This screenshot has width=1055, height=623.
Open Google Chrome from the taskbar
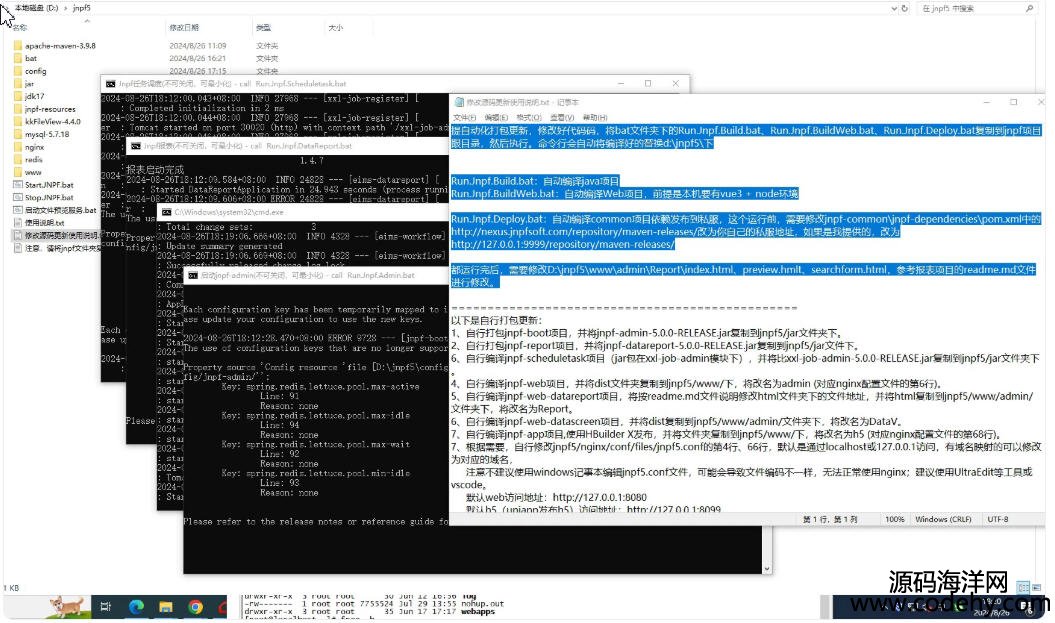(x=195, y=607)
